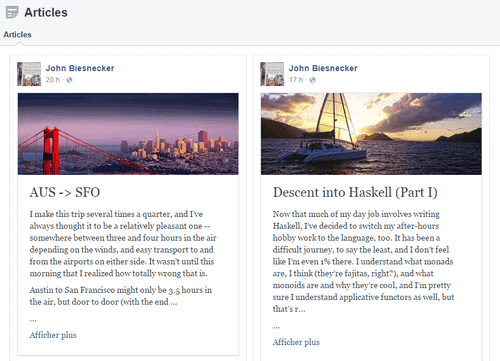Open John Biesnecker's avatar on the 17 h post

(272, 74)
